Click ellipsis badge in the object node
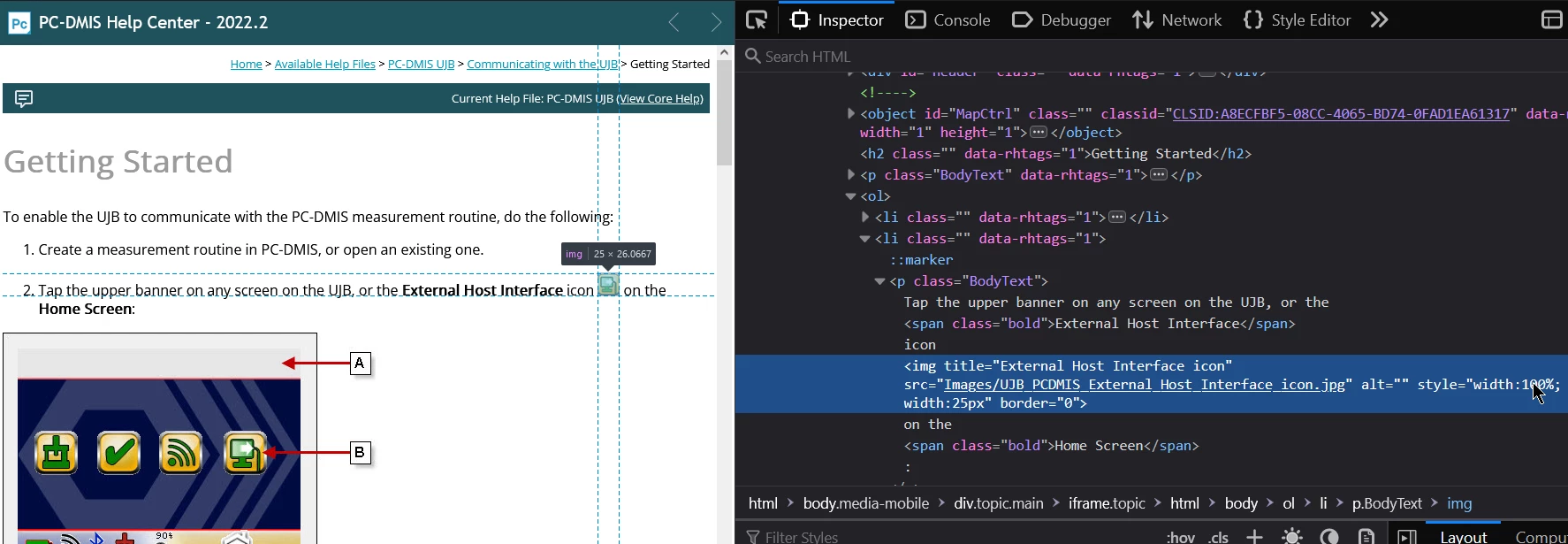1568x544 pixels. click(1039, 133)
